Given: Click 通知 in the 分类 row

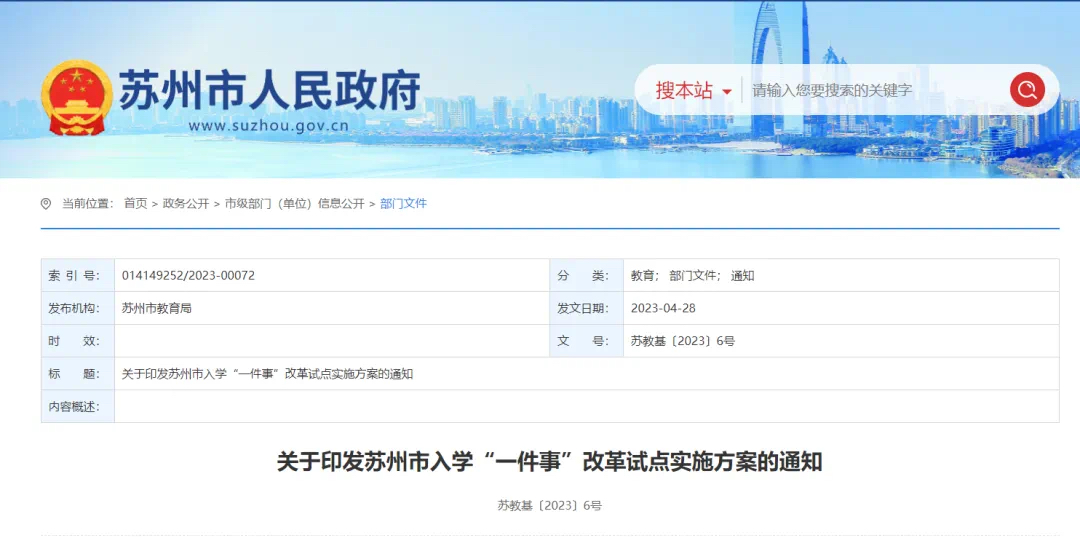Looking at the screenshot, I should [x=742, y=275].
